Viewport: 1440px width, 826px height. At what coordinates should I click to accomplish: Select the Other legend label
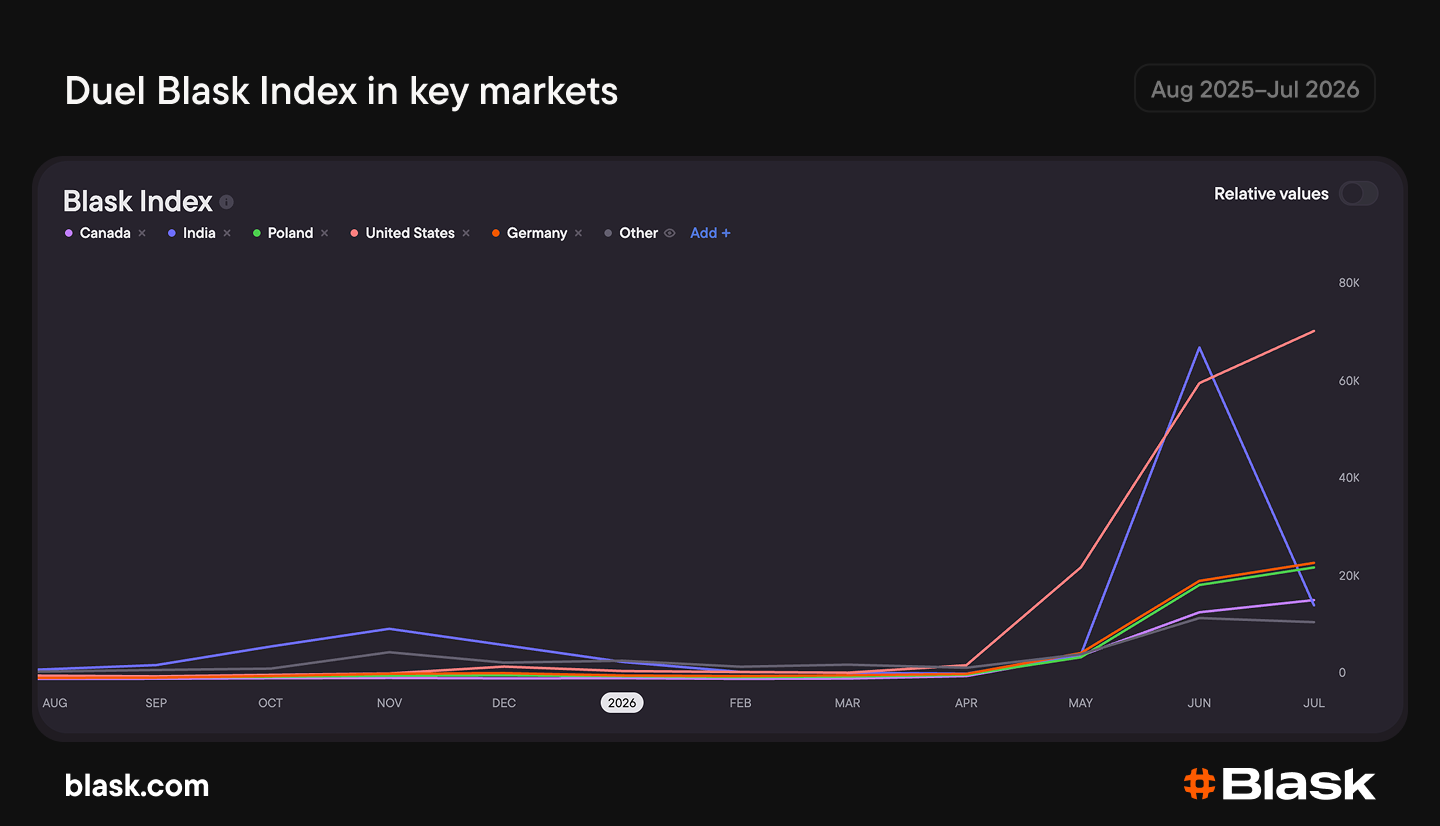click(x=639, y=233)
